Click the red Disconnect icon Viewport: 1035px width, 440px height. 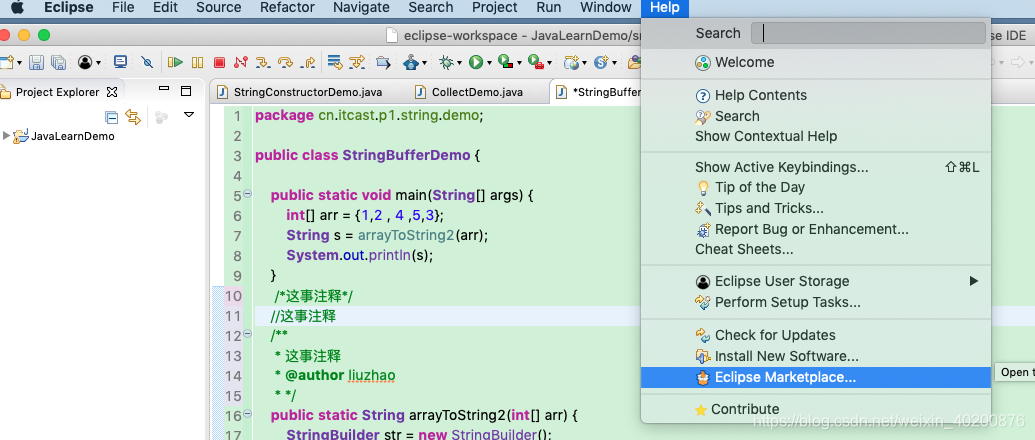[x=241, y=63]
